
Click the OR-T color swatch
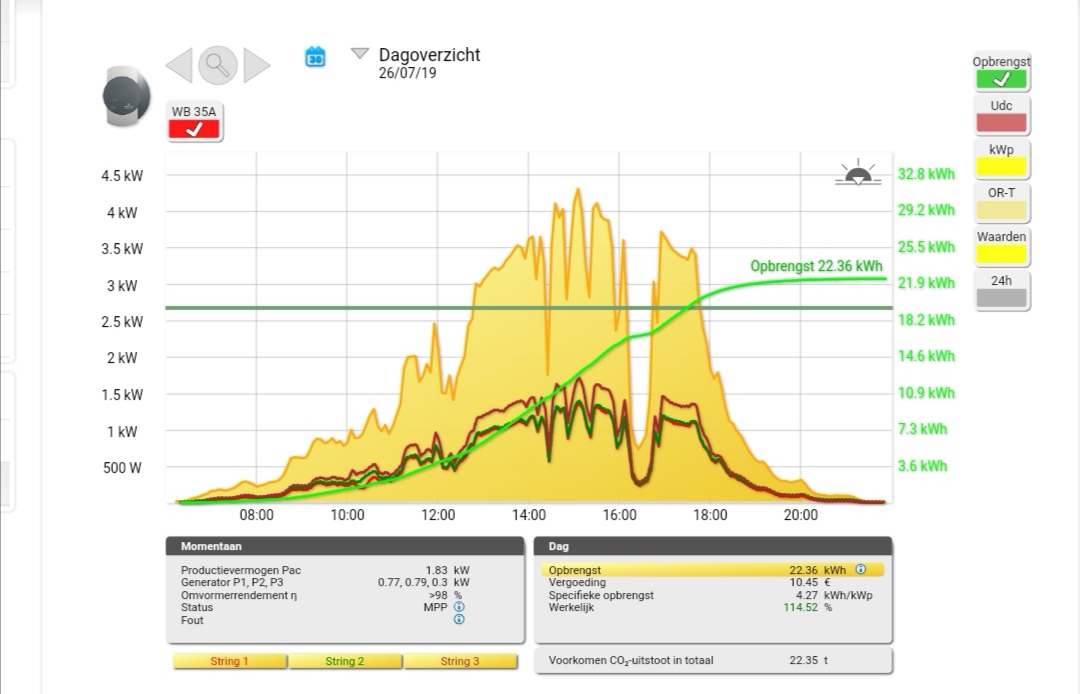coord(1001,210)
